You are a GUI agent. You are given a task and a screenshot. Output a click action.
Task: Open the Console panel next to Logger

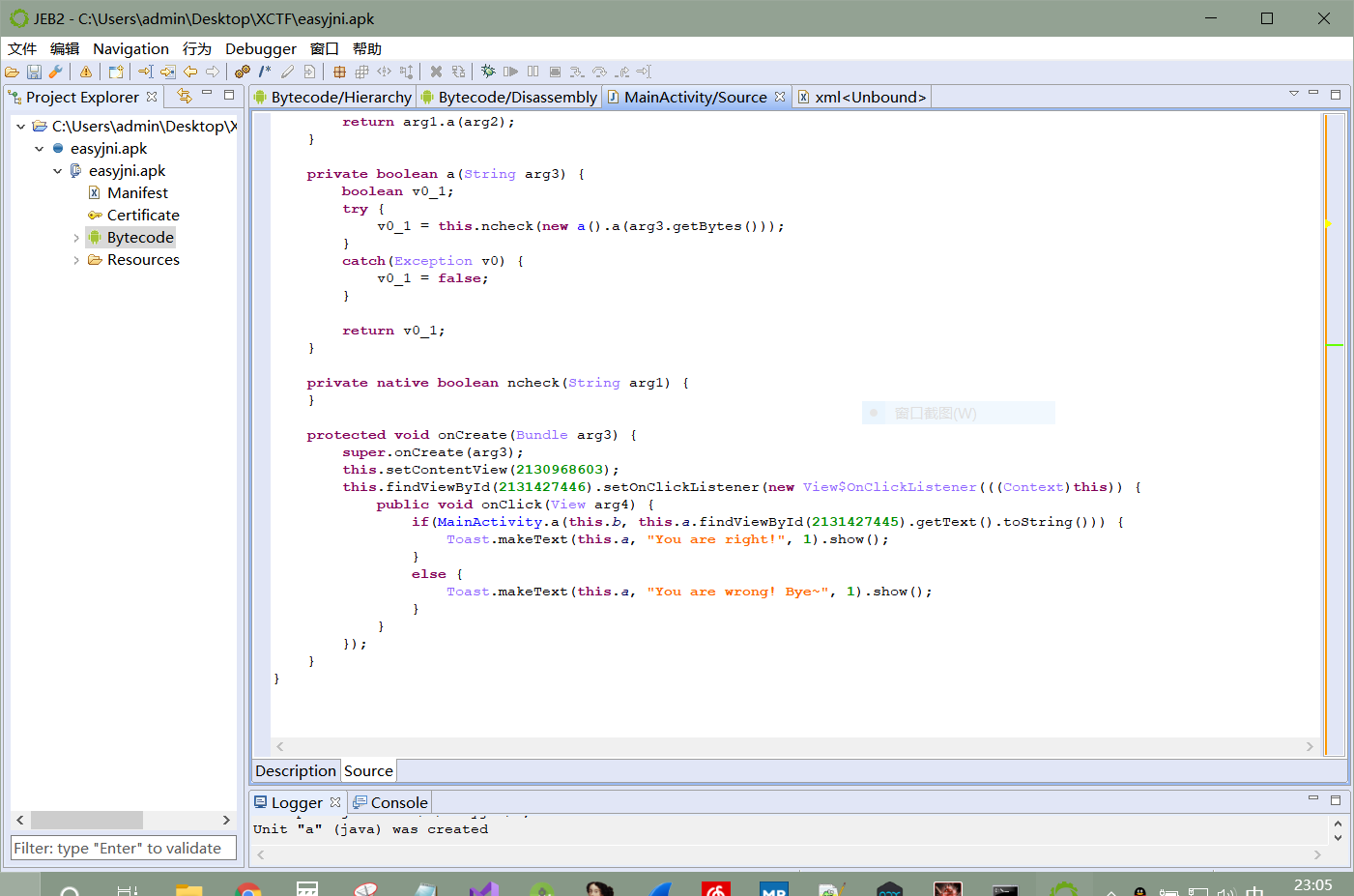[397, 802]
